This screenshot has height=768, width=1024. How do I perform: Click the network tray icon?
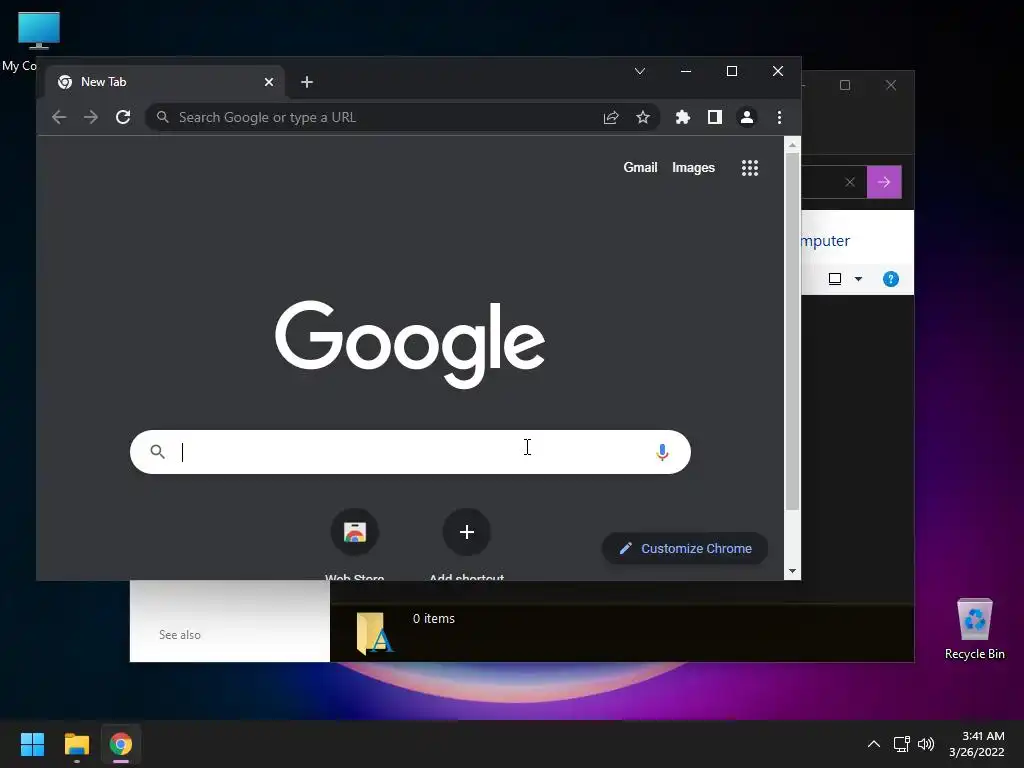point(902,744)
